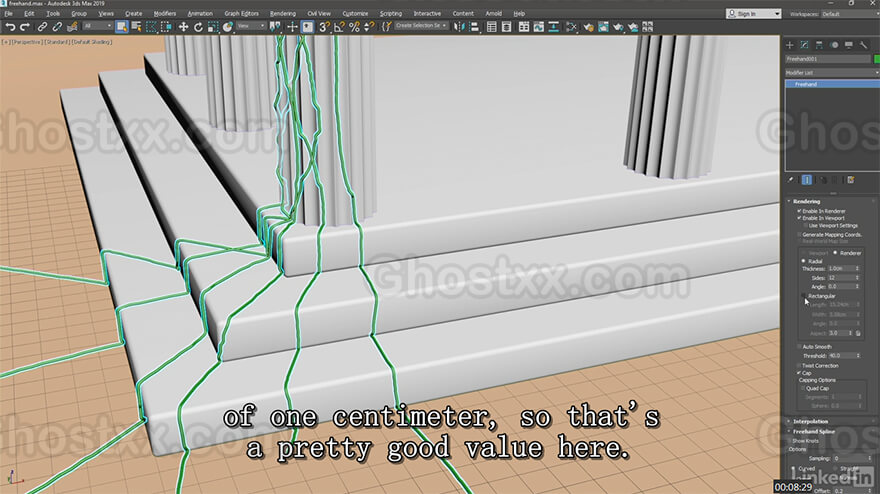
Task: Open the Sign In dropdown
Action: (x=753, y=13)
